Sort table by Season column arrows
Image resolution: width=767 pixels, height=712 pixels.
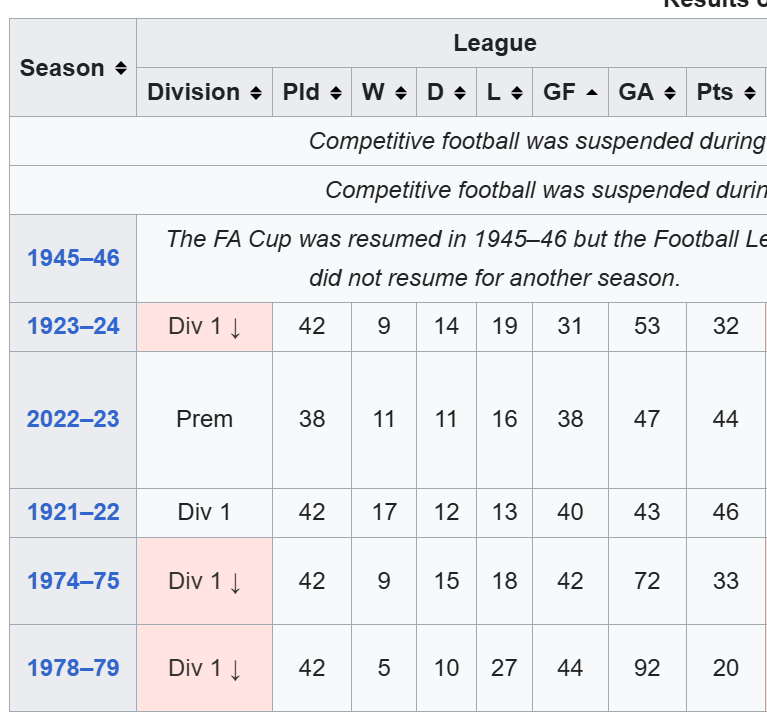121,68
